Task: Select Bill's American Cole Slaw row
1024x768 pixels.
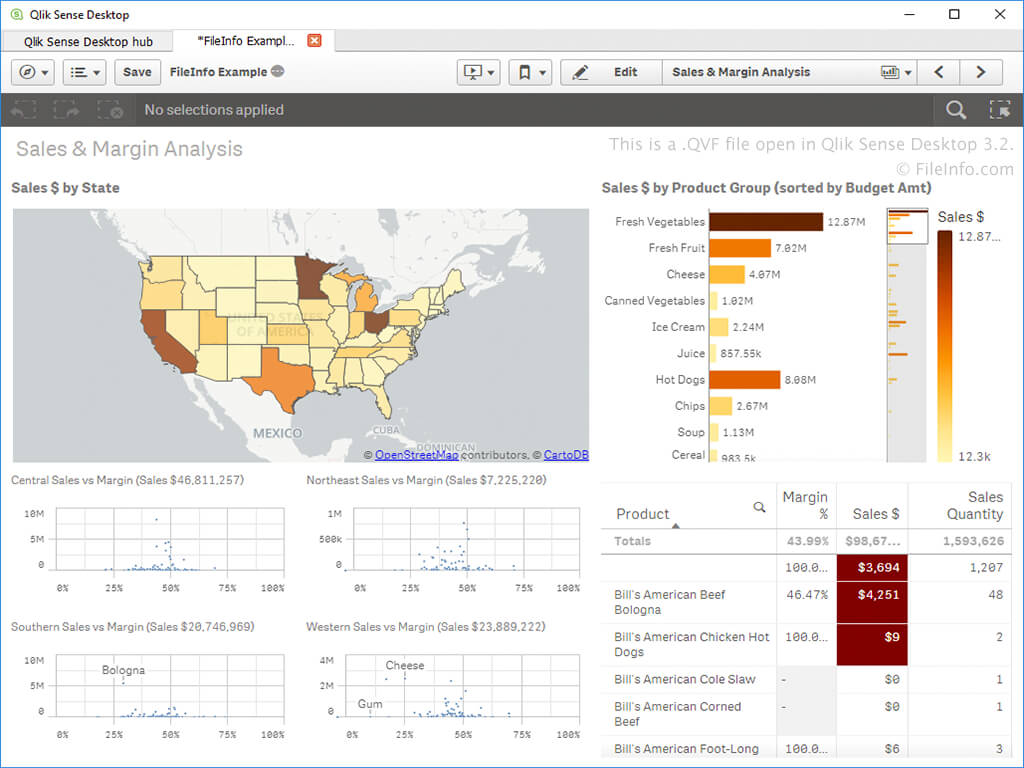Action: pyautogui.click(x=806, y=680)
